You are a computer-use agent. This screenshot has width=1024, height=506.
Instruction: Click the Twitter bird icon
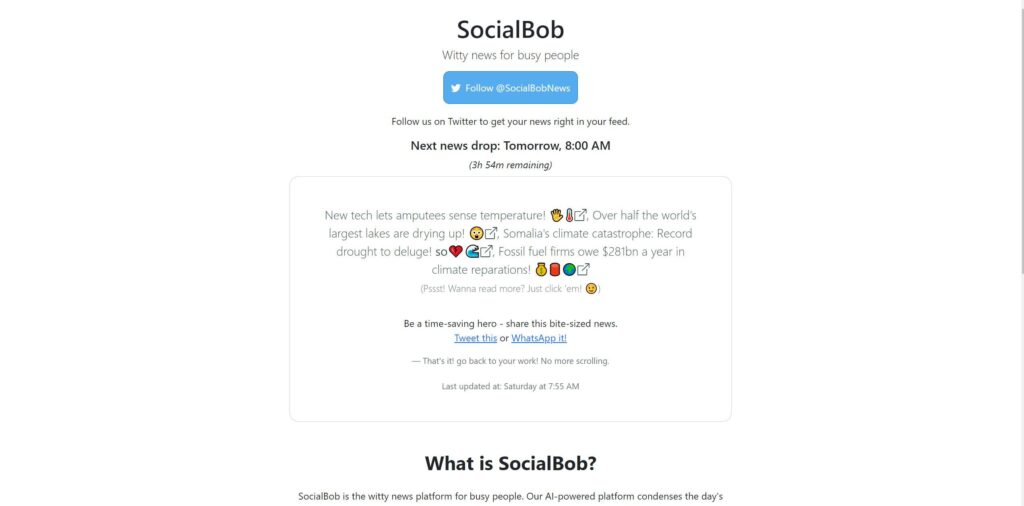[456, 88]
